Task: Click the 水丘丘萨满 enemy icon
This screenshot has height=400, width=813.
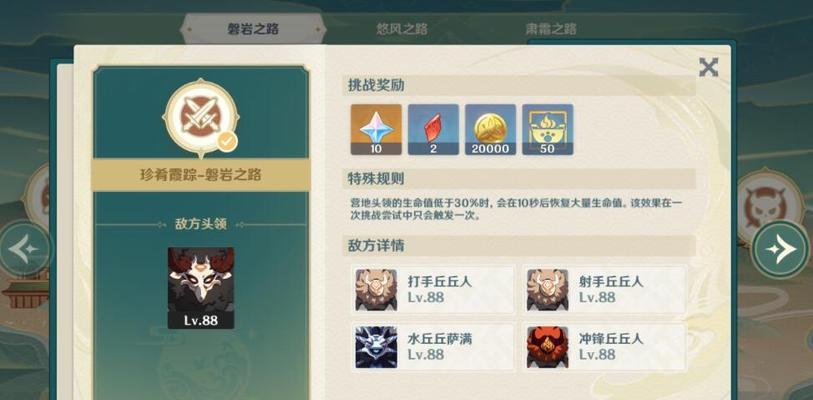Action: click(x=376, y=347)
